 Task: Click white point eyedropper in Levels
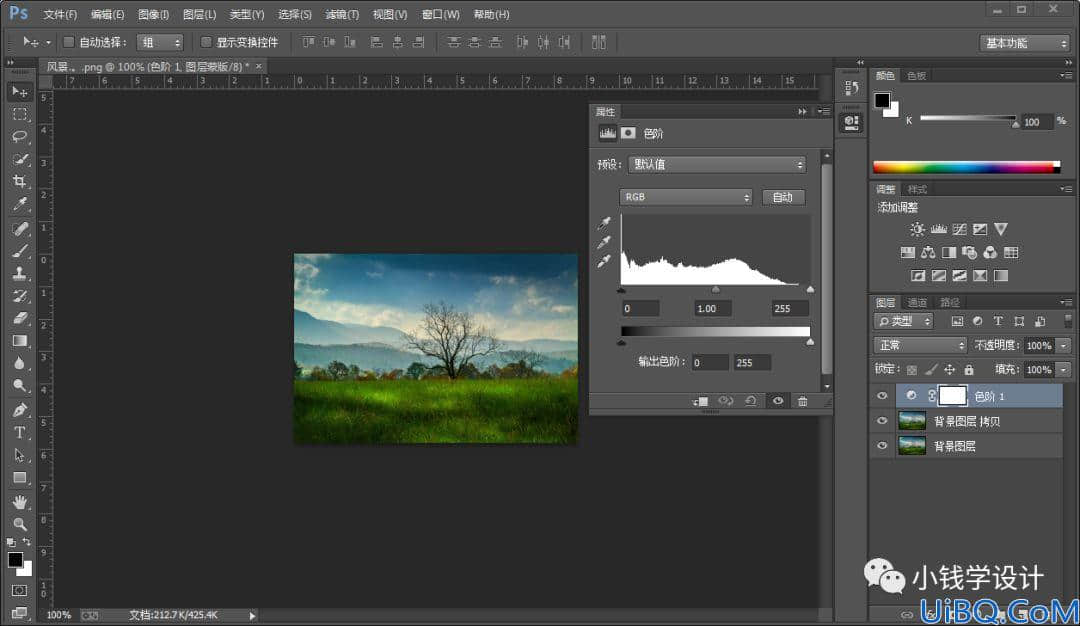coord(604,261)
